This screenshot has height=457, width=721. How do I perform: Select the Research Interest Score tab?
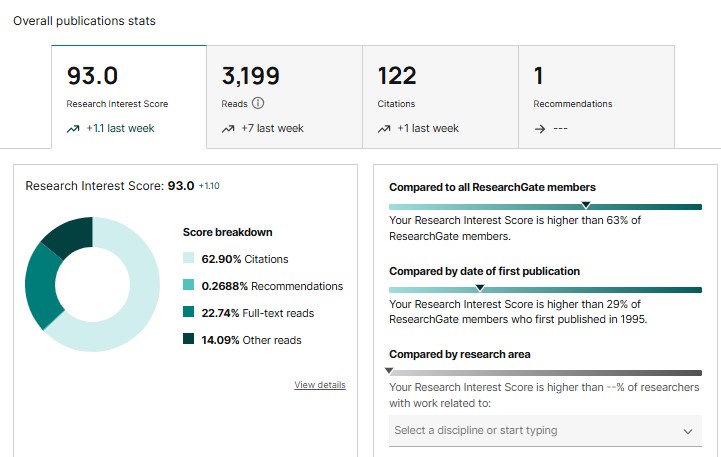129,97
